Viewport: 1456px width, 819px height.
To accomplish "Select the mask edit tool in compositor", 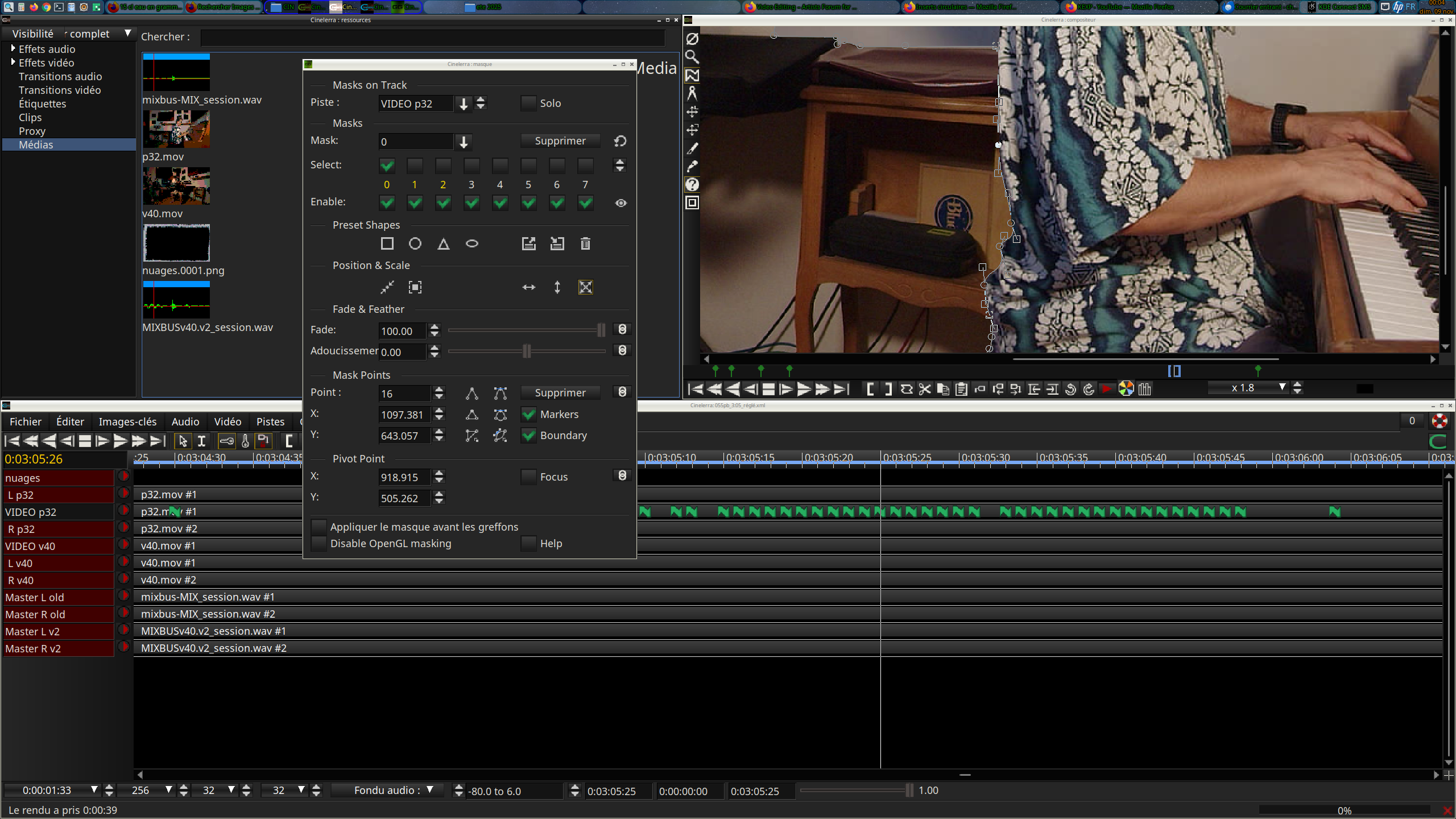I will [692, 75].
